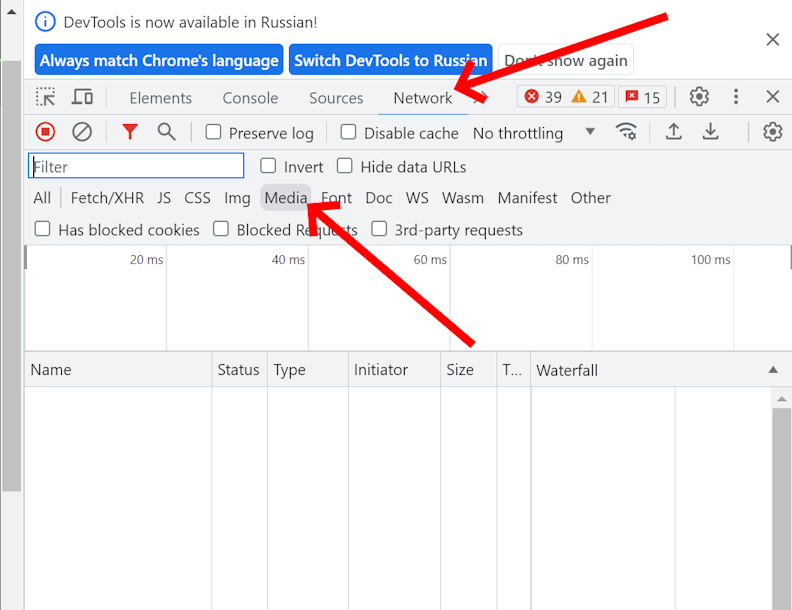Screen dimensions: 792x610
Task: Dismiss the language notification banner
Action: [772, 39]
